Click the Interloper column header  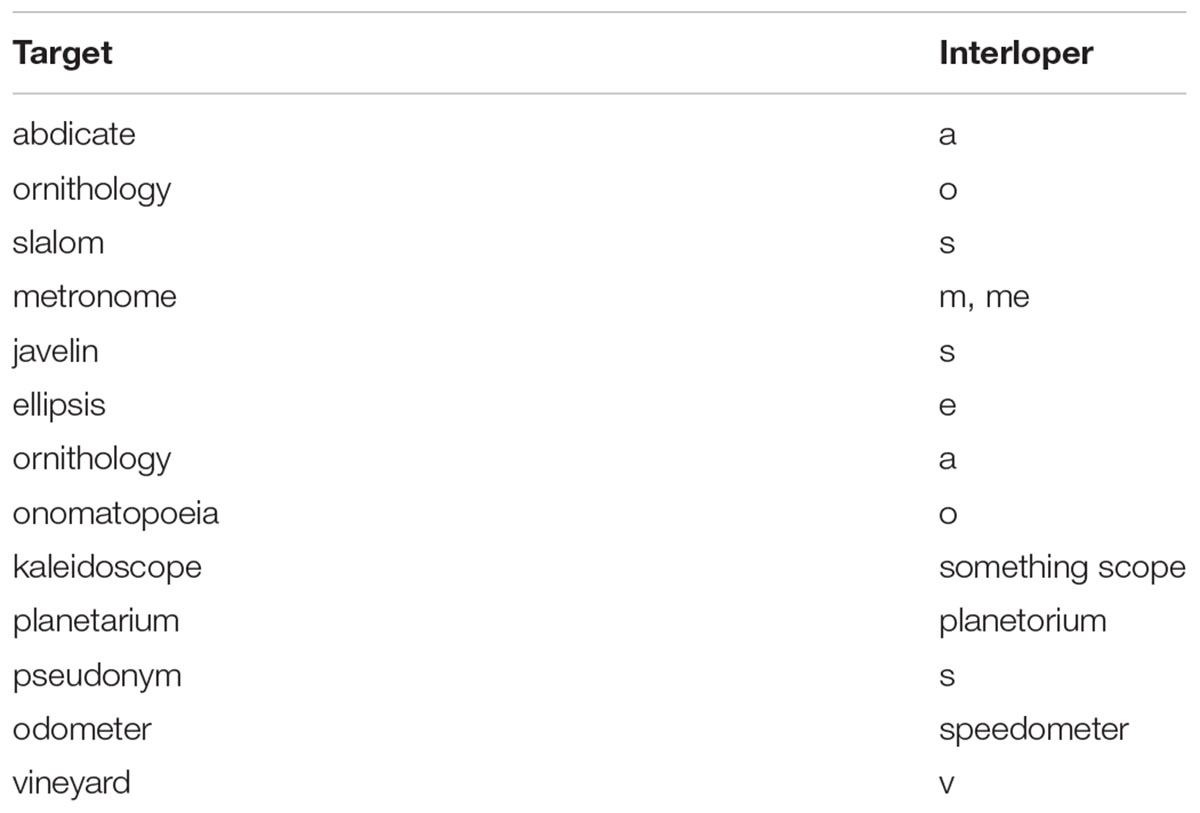tap(1016, 53)
